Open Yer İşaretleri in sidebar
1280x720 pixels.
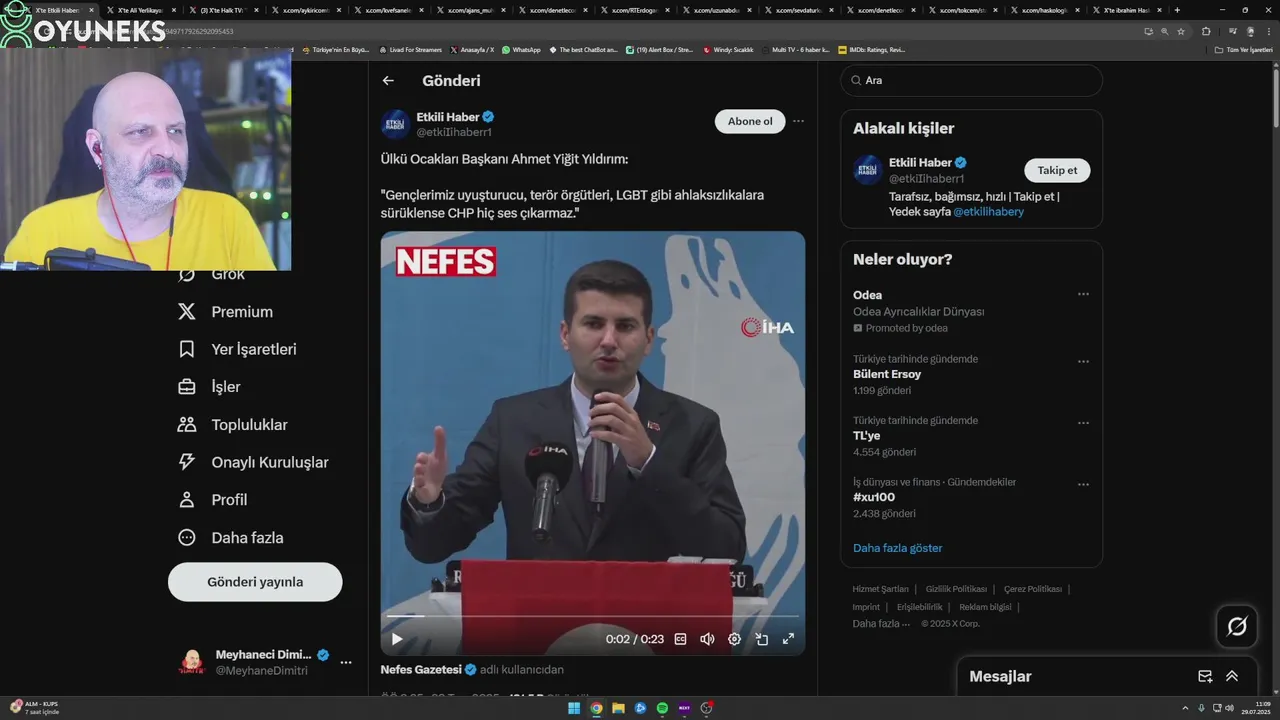click(237, 349)
